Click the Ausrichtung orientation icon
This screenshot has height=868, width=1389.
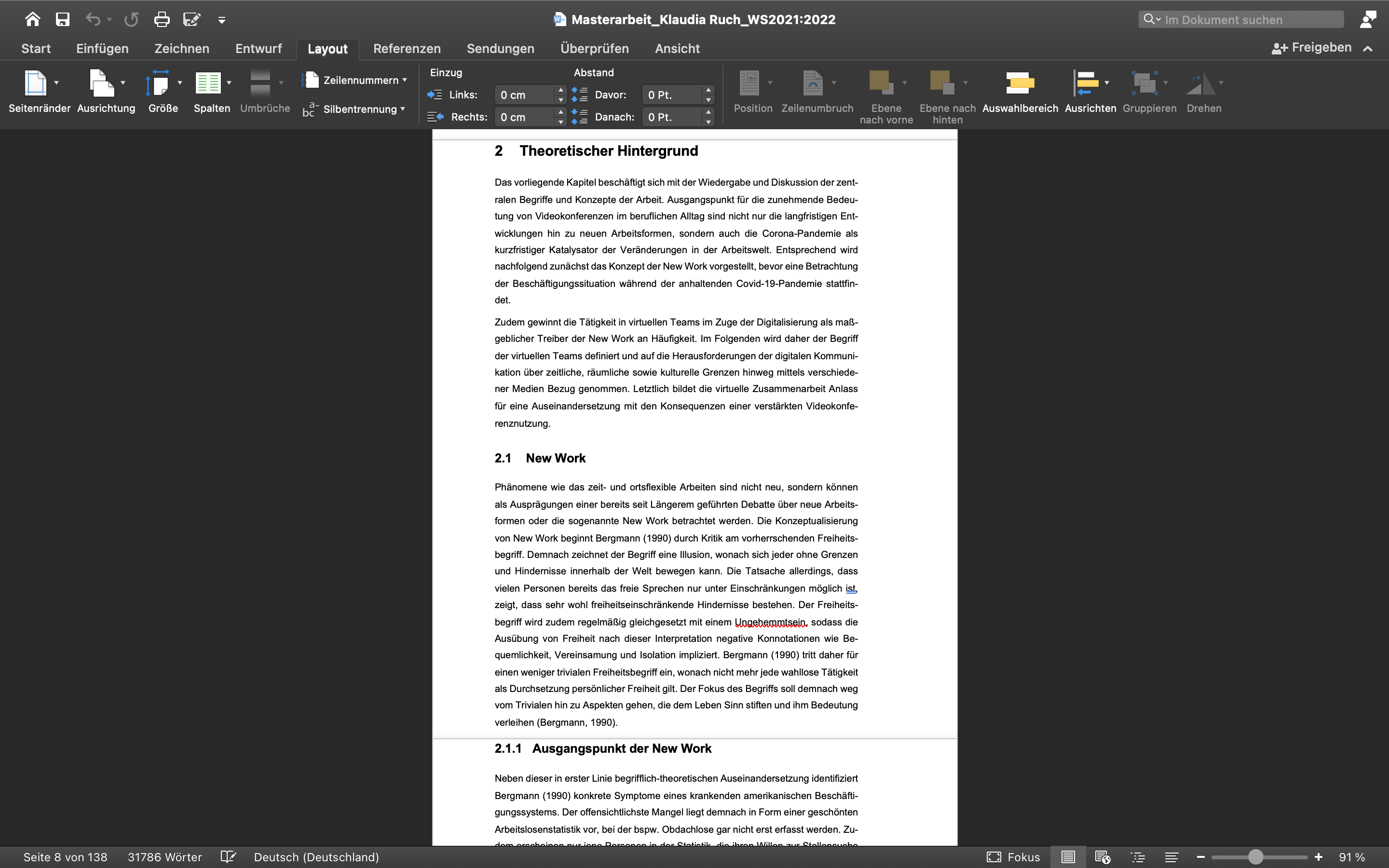coord(102,84)
